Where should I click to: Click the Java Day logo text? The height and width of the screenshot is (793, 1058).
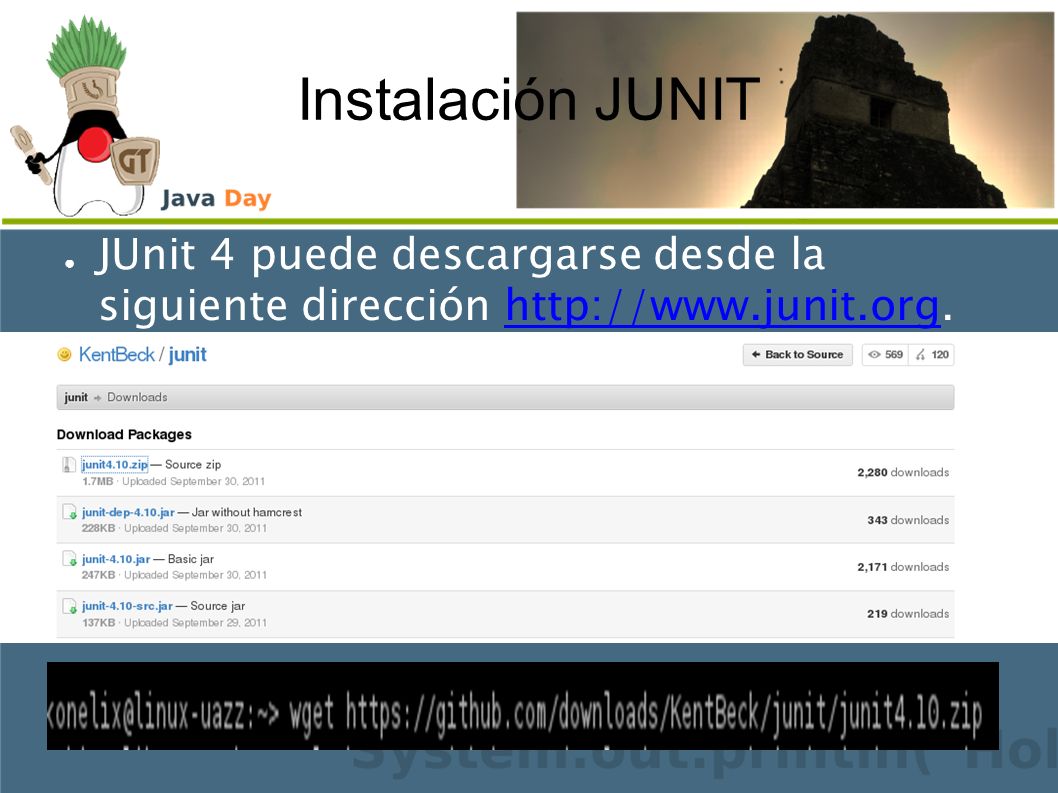216,198
